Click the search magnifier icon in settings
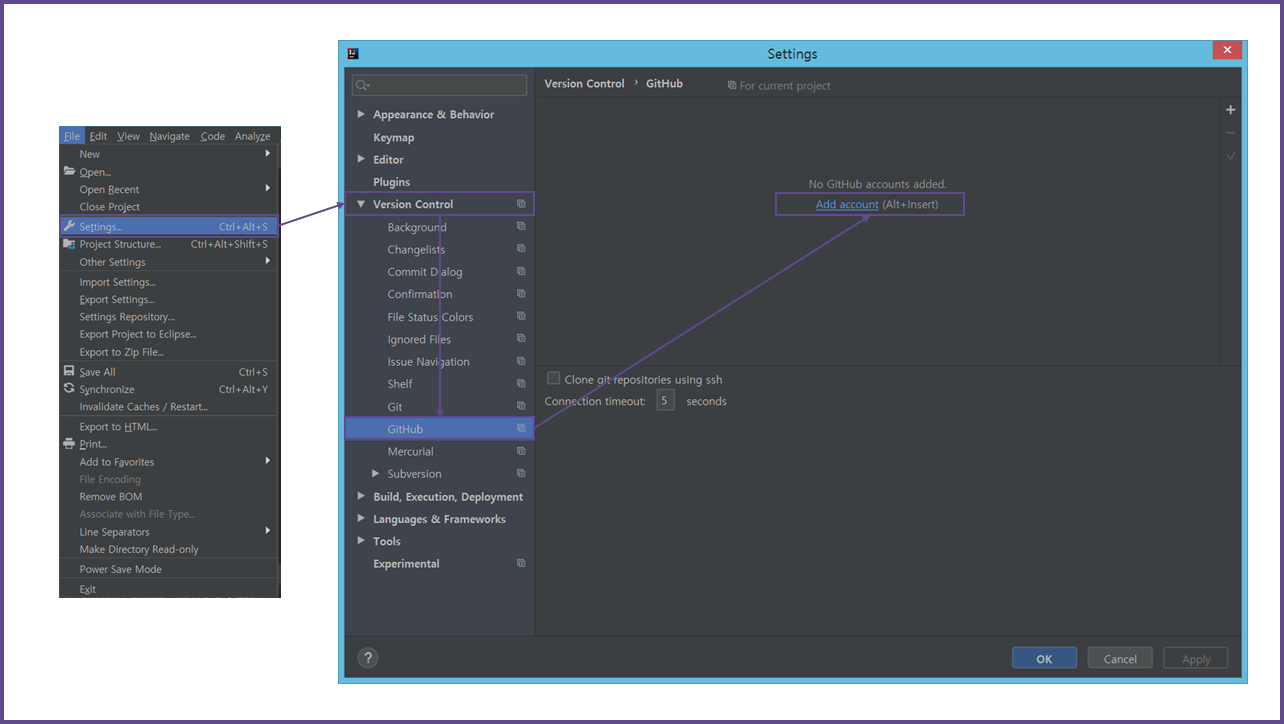 [362, 86]
